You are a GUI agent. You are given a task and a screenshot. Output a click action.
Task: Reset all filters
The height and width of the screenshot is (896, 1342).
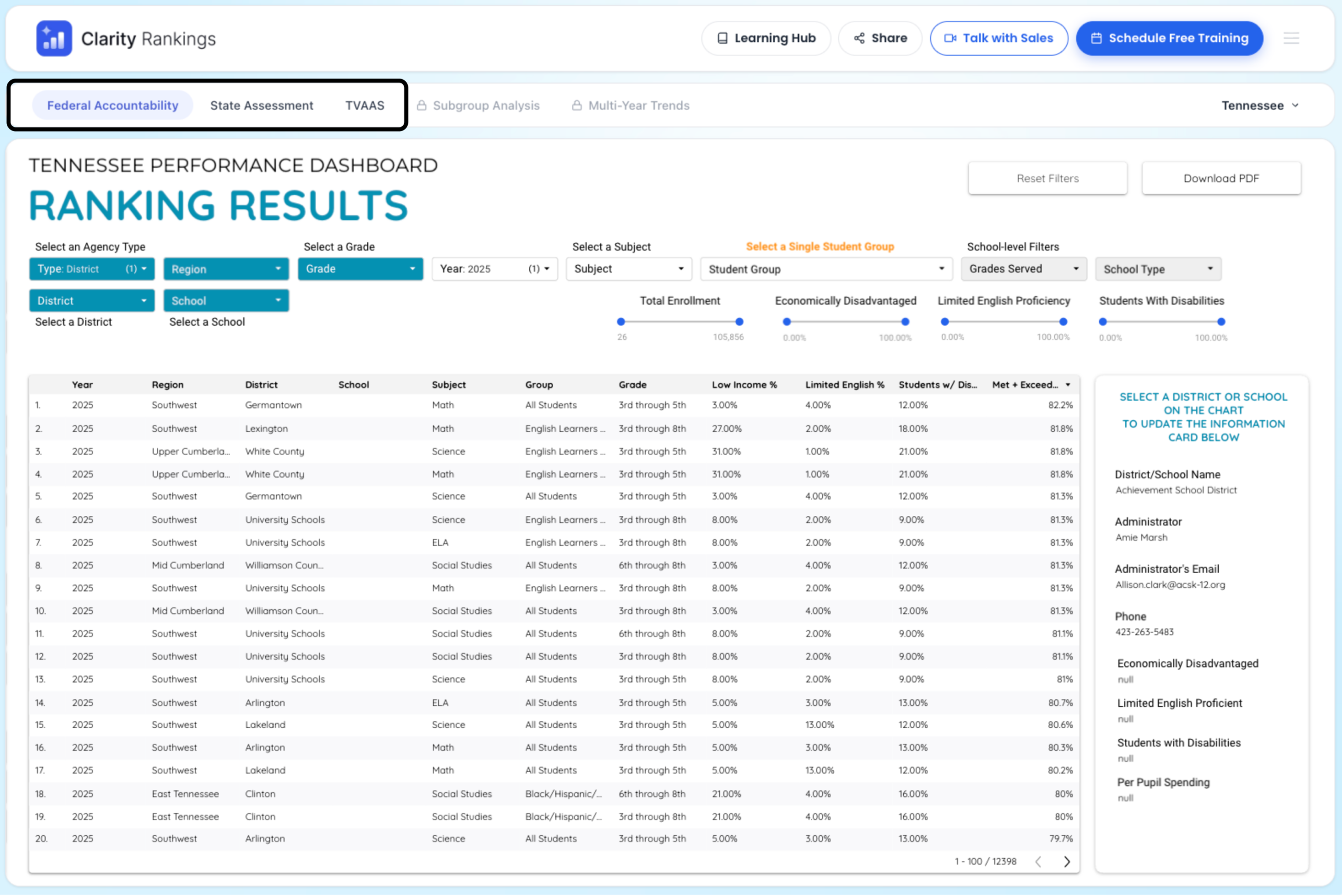(1047, 178)
